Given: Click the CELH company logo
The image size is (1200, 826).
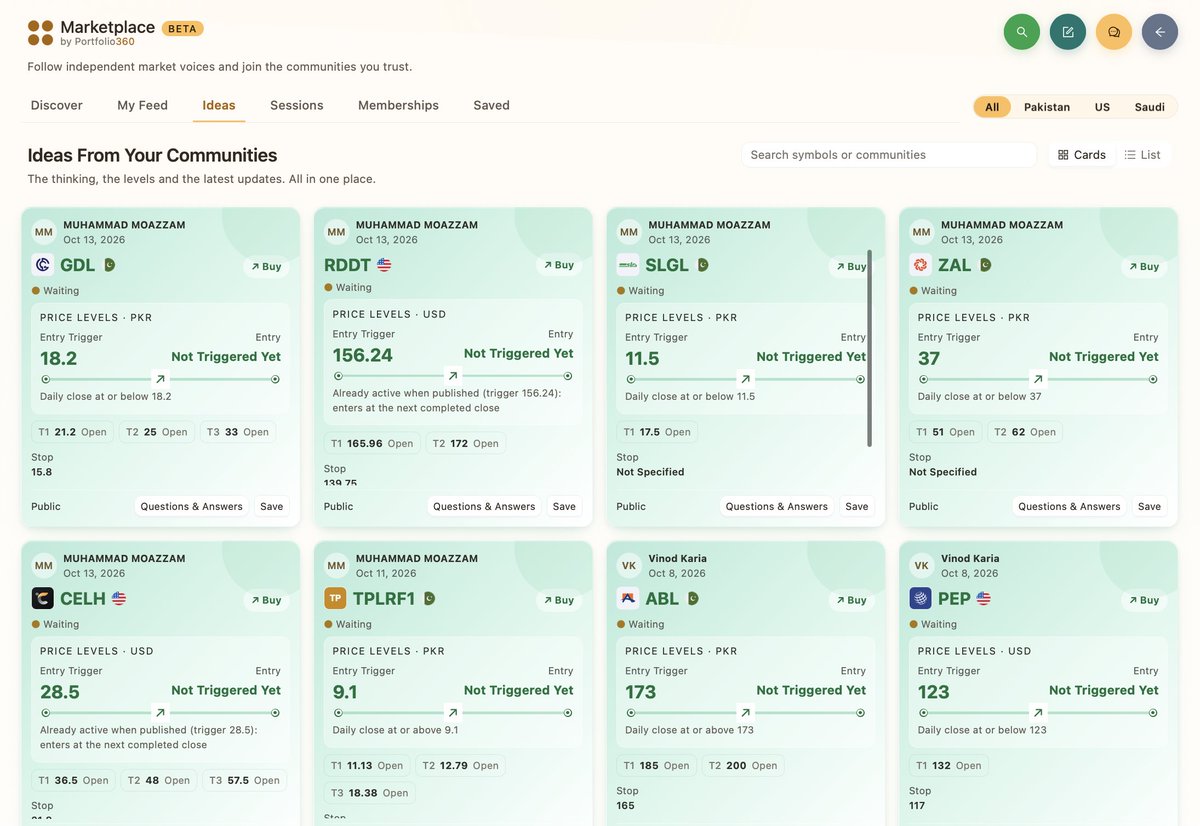Looking at the screenshot, I should [43, 599].
